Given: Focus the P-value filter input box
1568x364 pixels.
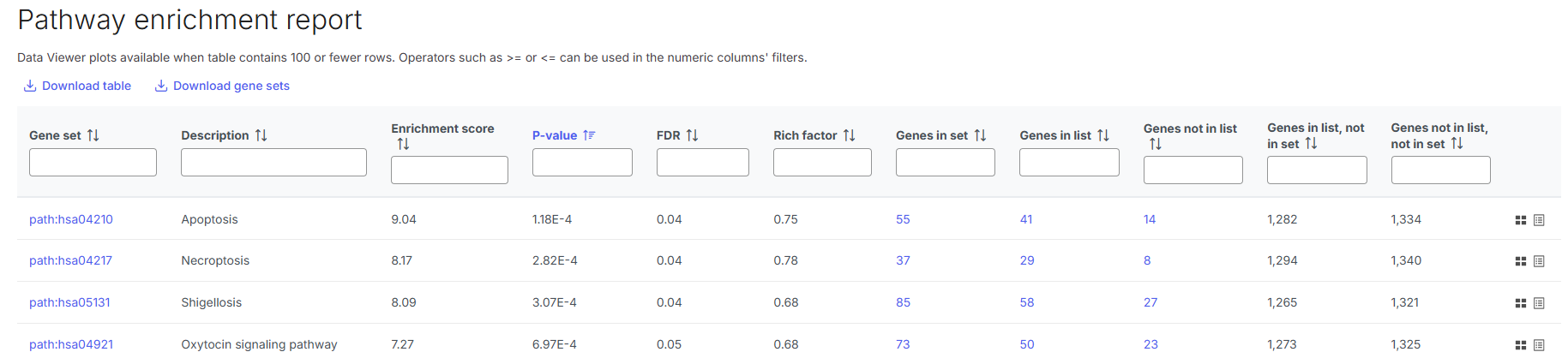Looking at the screenshot, I should click(582, 162).
